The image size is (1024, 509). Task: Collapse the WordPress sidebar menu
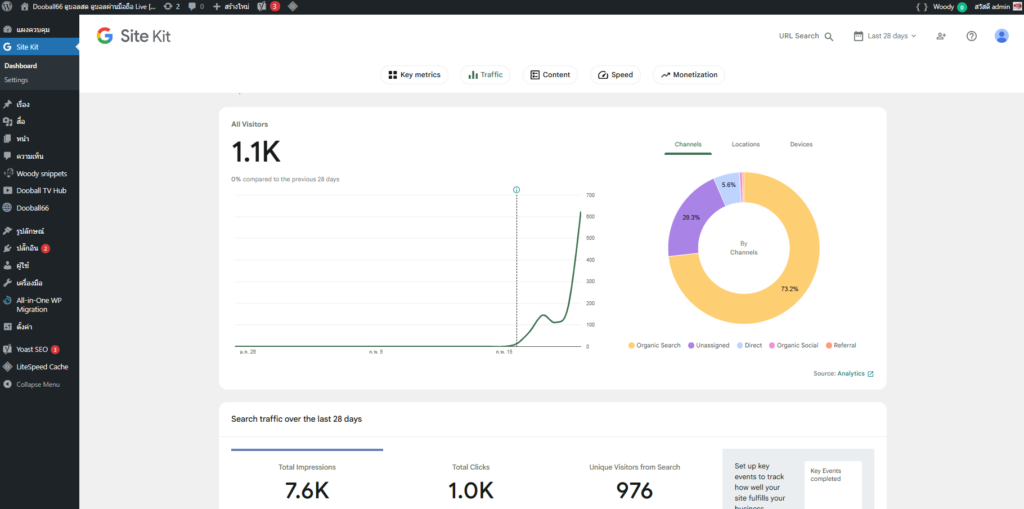click(x=37, y=384)
